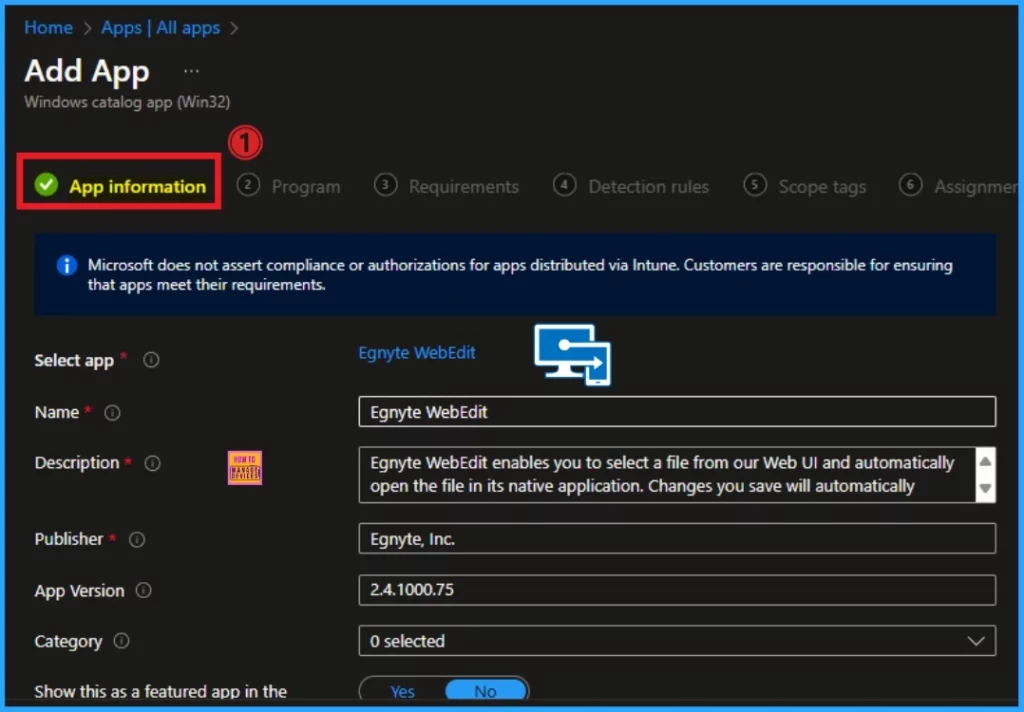Viewport: 1024px width, 712px height.
Task: Focus the Name input field
Action: 677,412
